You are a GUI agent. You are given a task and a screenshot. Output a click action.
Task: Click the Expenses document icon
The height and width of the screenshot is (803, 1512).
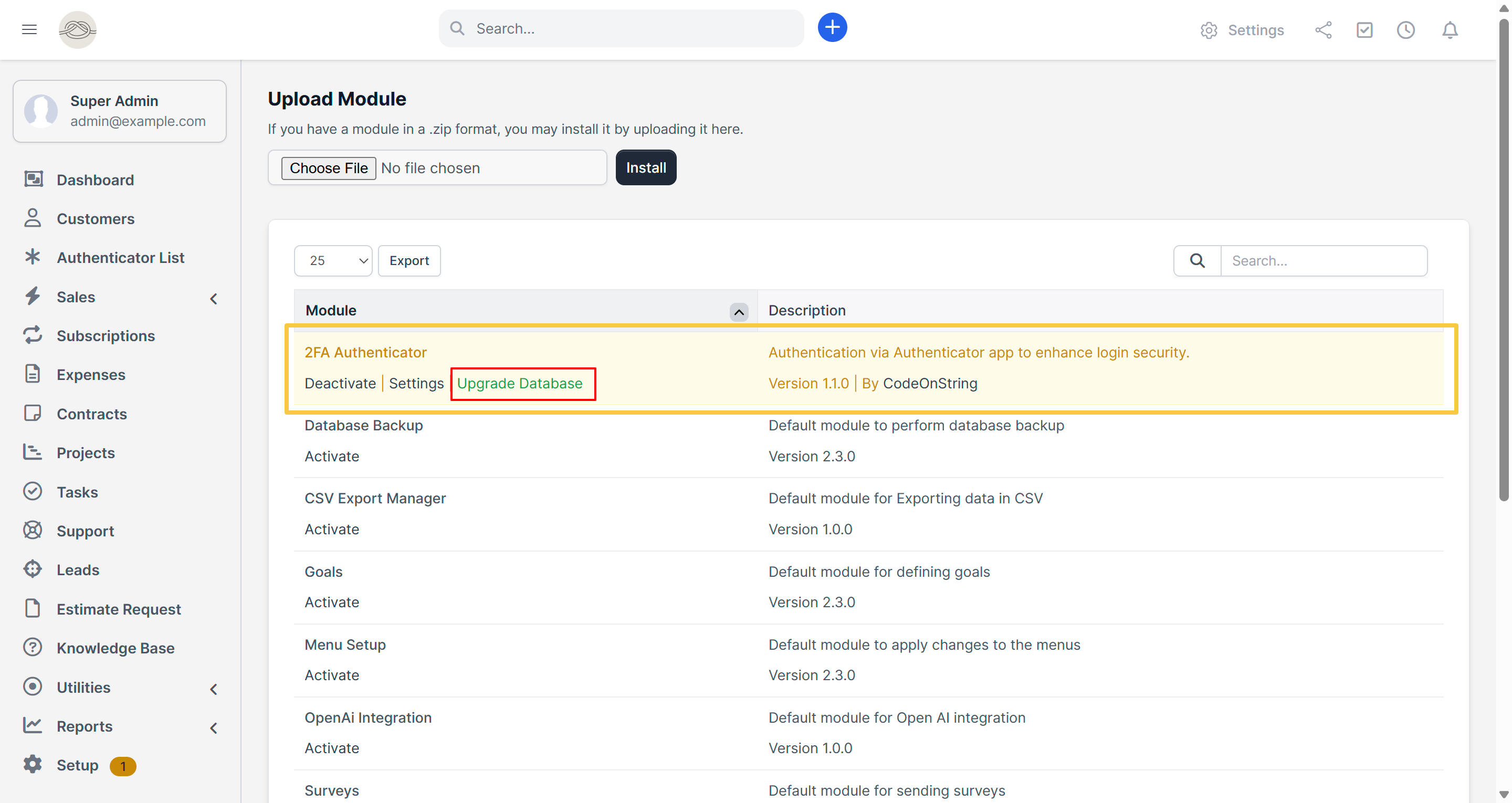tap(33, 374)
